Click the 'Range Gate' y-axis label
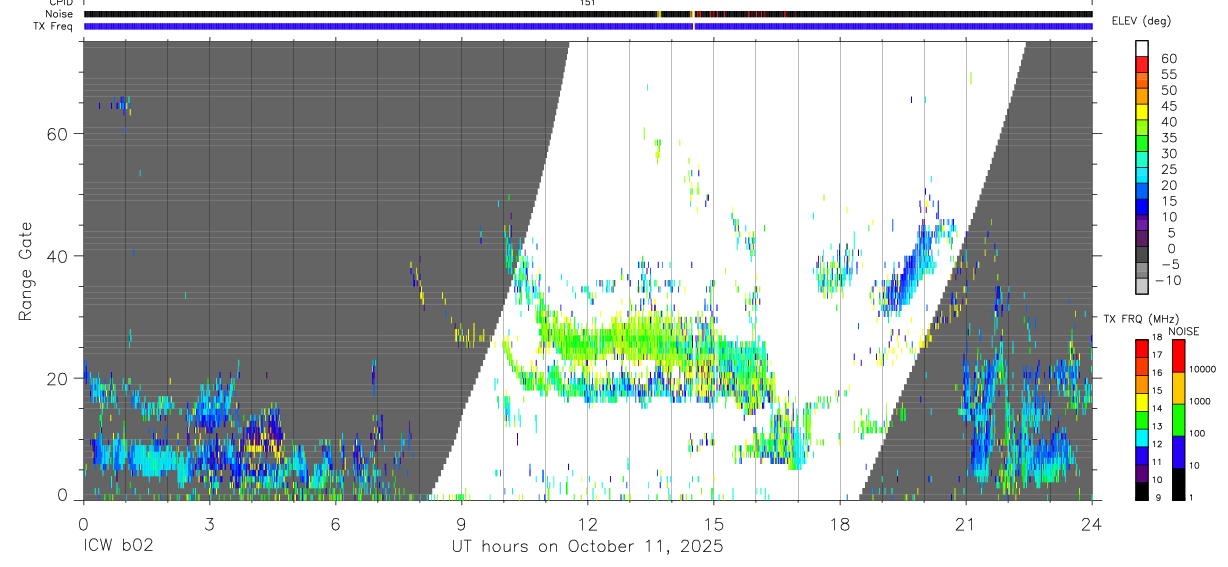1228x567 pixels. pyautogui.click(x=26, y=271)
